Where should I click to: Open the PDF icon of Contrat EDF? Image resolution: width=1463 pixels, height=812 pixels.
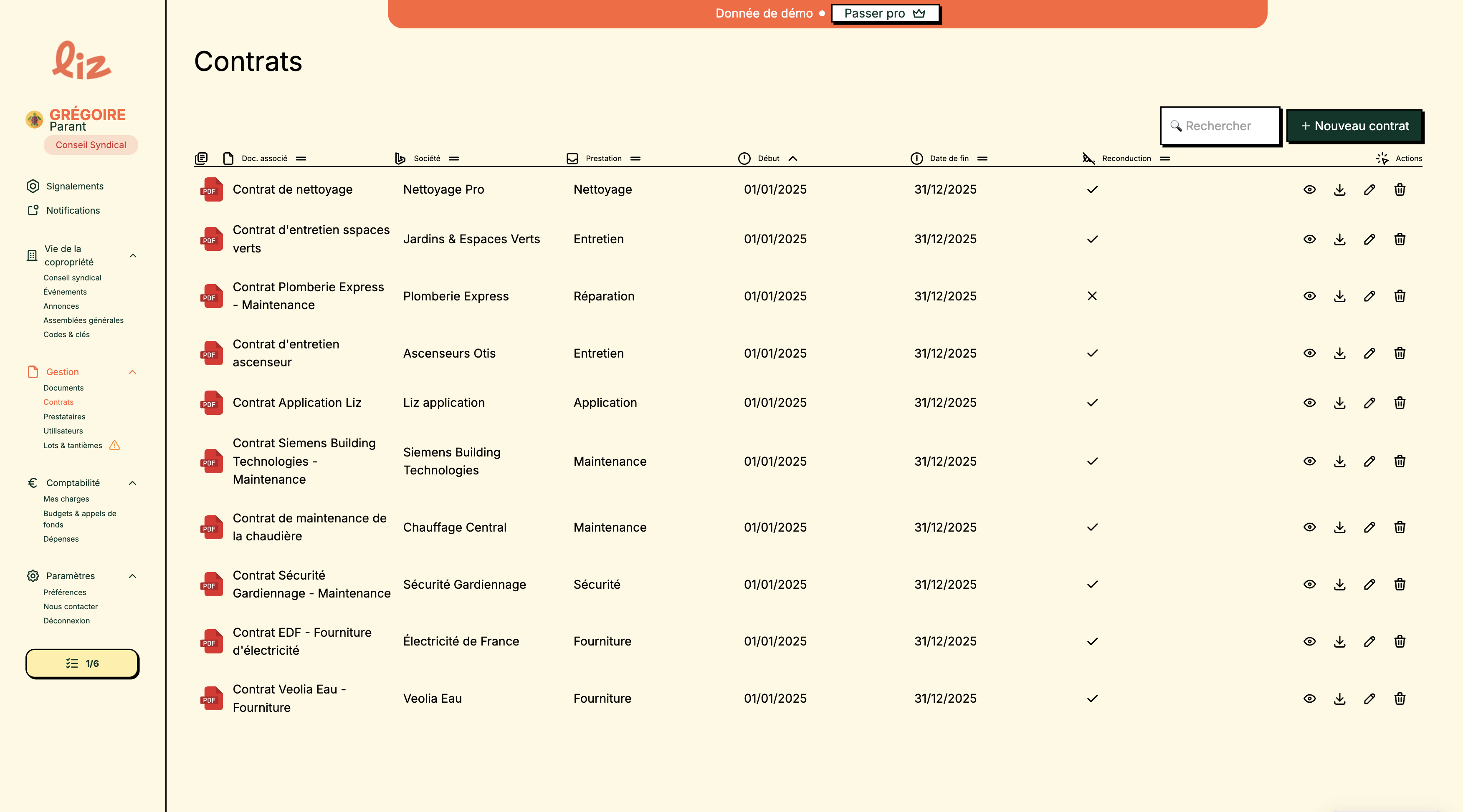[x=212, y=641]
